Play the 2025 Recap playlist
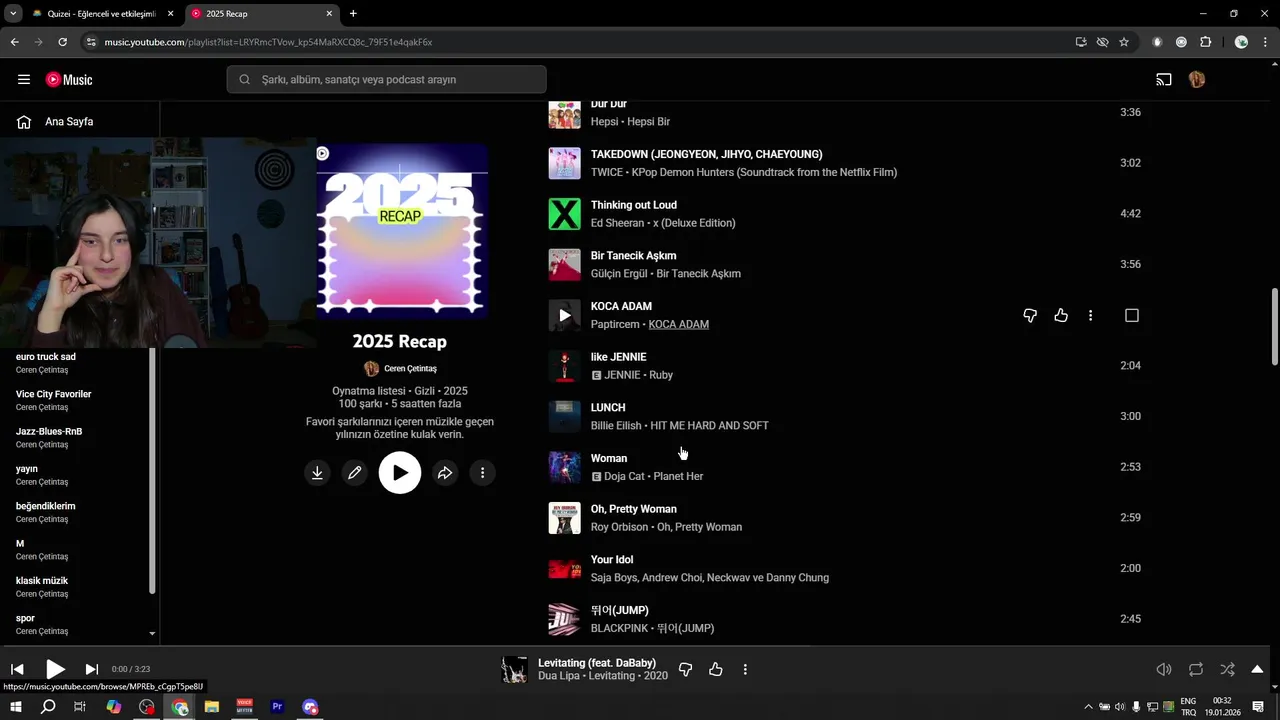 coord(400,473)
